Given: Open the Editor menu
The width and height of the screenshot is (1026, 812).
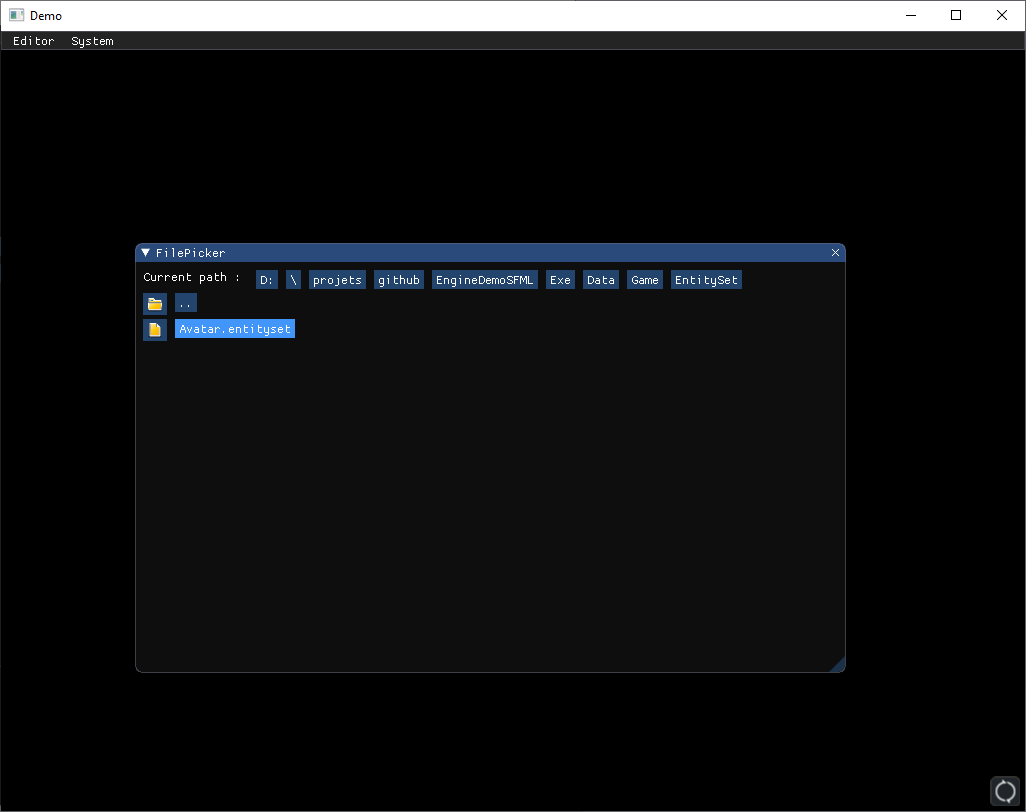Looking at the screenshot, I should point(33,41).
